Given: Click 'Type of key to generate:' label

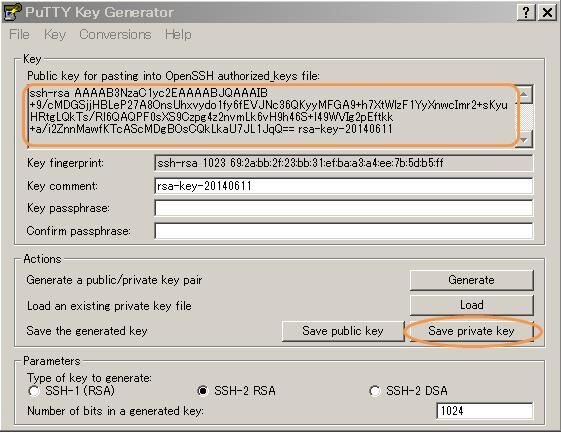Looking at the screenshot, I should (89, 378).
